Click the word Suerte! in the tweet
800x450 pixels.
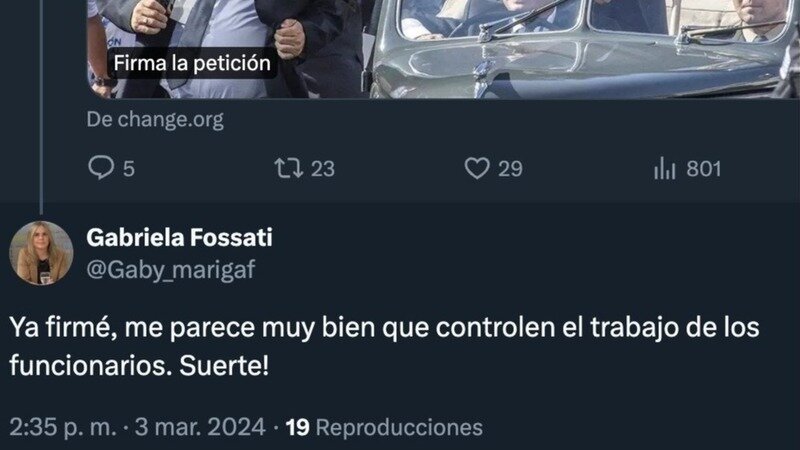[224, 365]
